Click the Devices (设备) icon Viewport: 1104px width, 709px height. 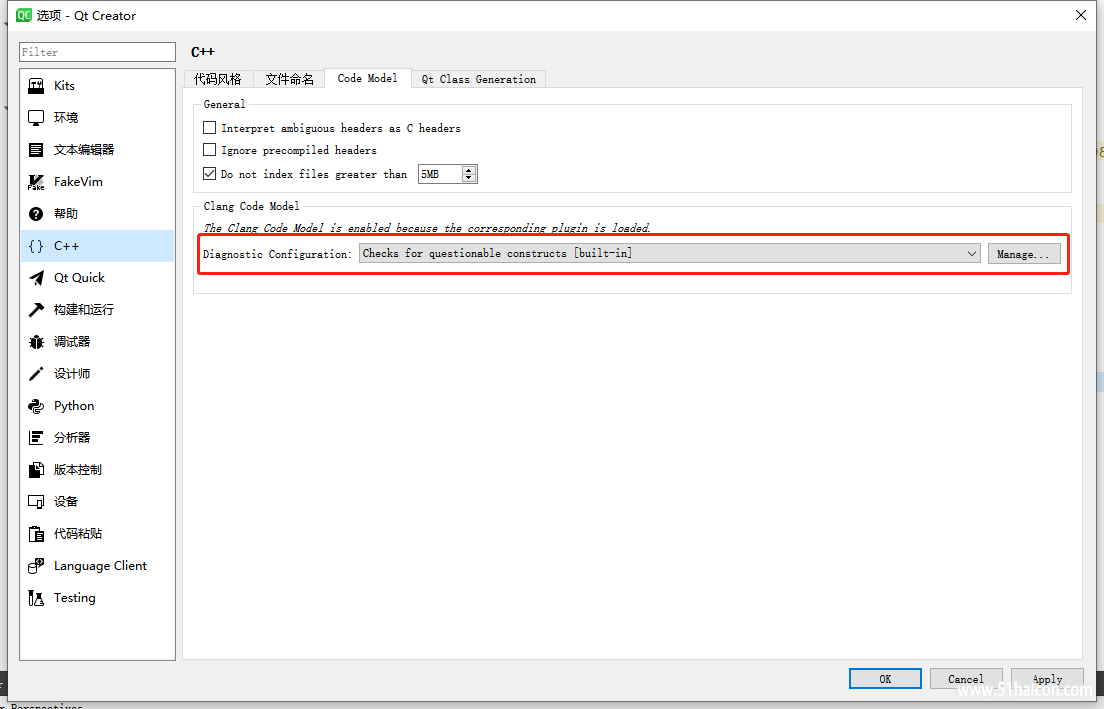point(36,502)
